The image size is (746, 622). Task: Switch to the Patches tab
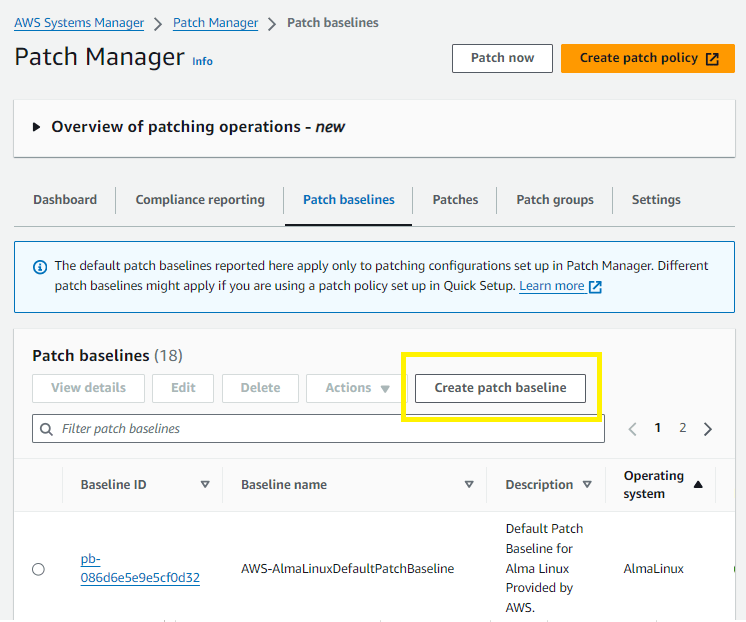click(x=455, y=200)
